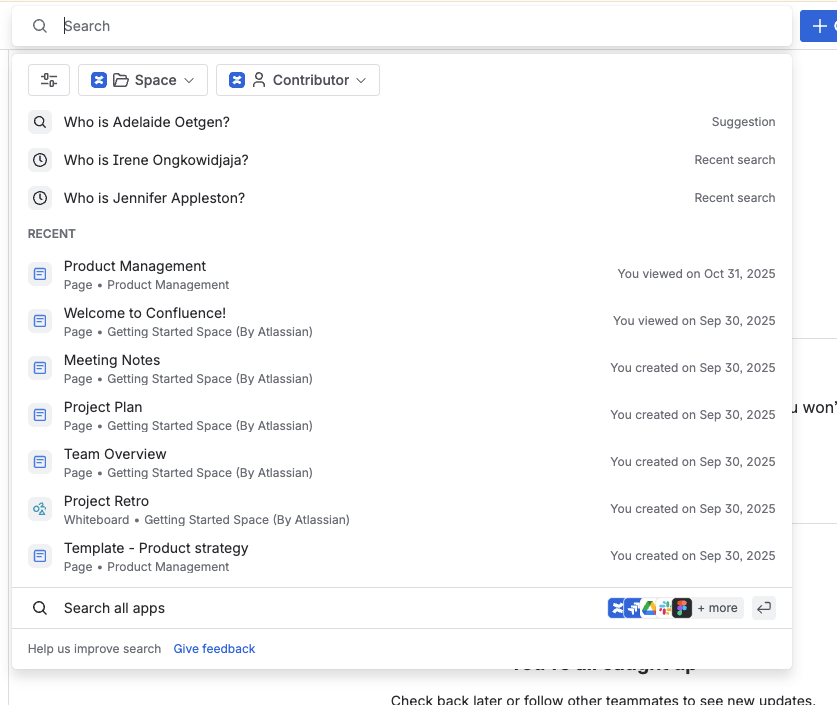Viewport: 837px width, 705px height.
Task: Click the RECENT section heading
Action: click(52, 234)
